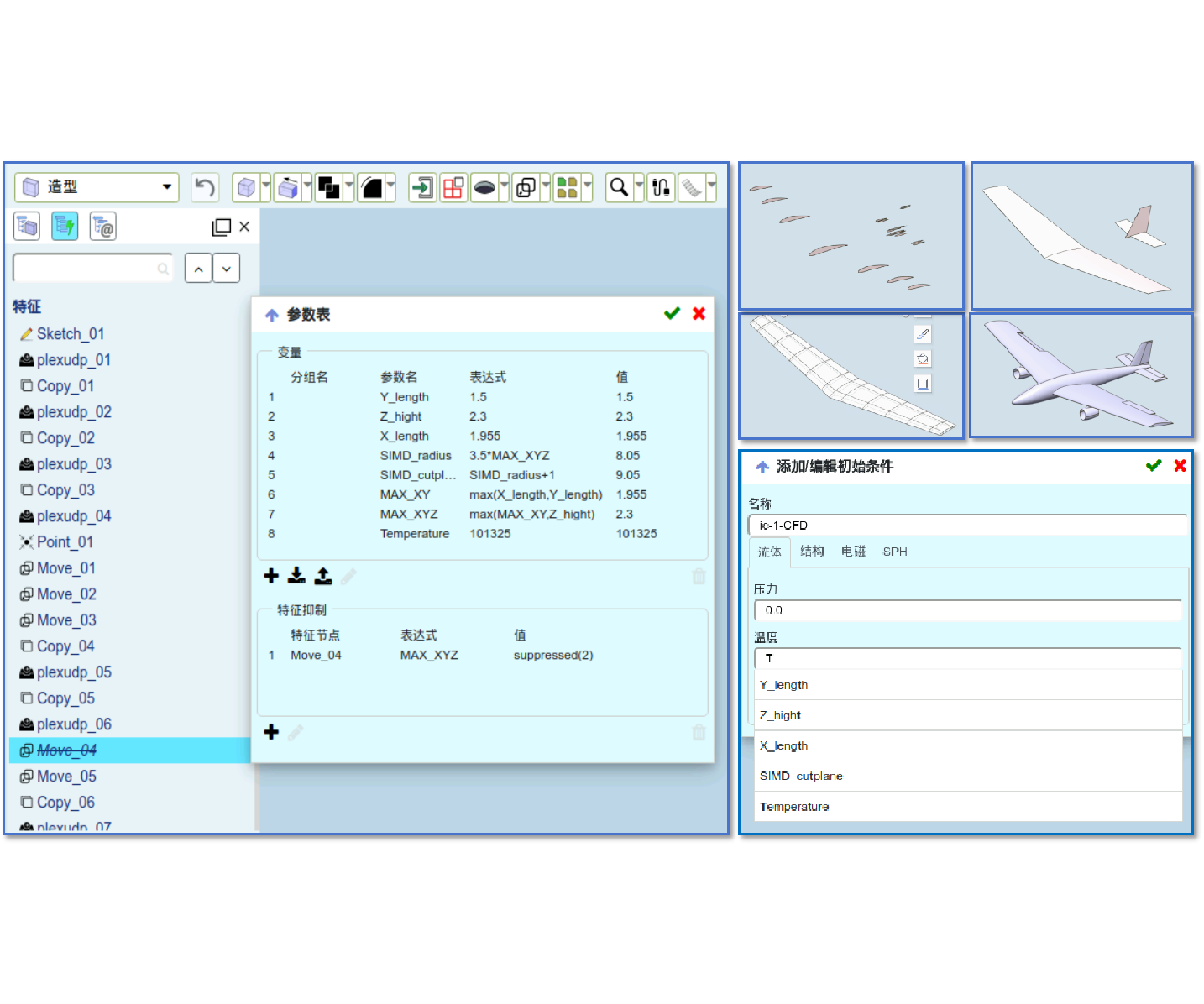The image size is (1204, 1004).
Task: Click the undo arrow in the toolbar
Action: click(204, 187)
